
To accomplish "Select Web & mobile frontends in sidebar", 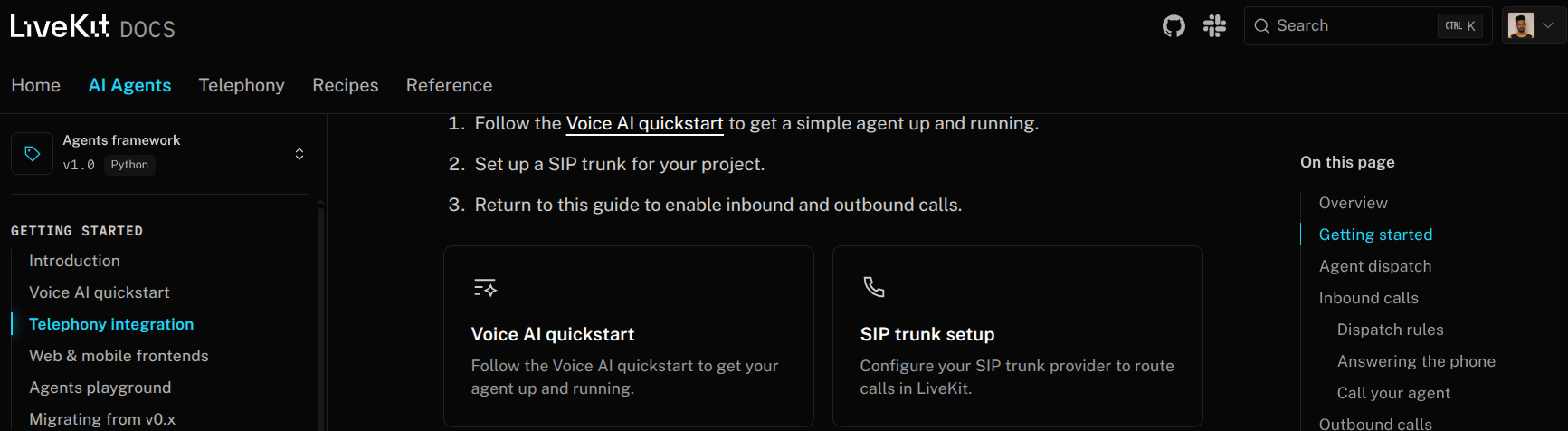I will (119, 356).
